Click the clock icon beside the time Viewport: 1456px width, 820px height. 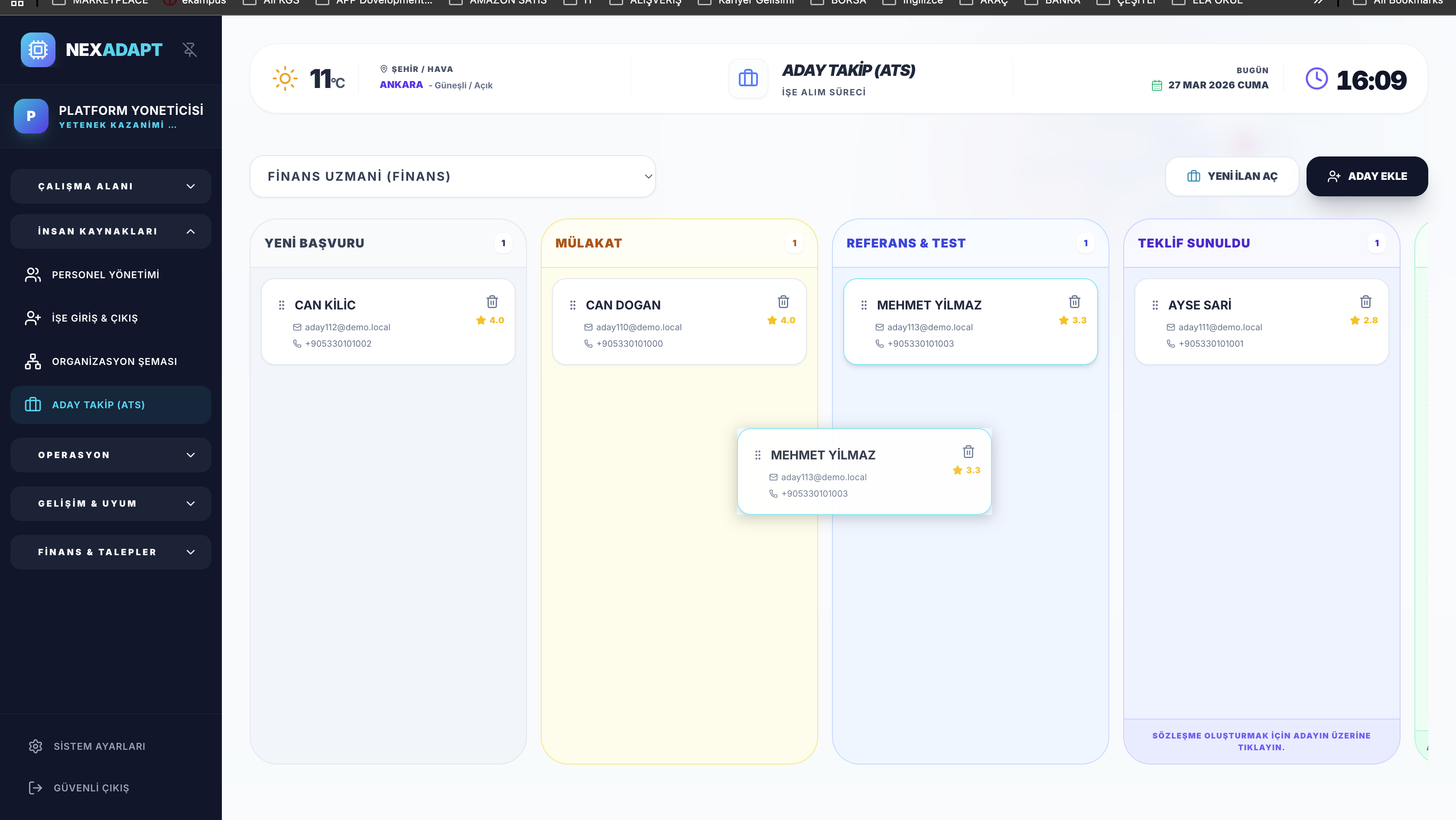1316,78
